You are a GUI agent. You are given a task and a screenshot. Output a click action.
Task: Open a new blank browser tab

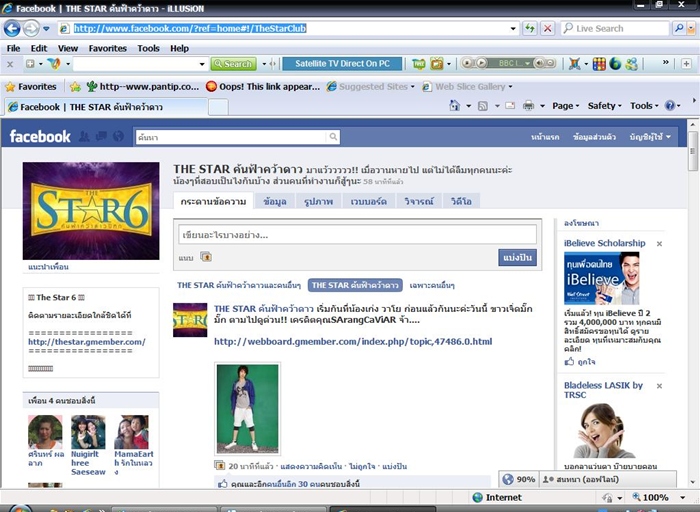[218, 107]
